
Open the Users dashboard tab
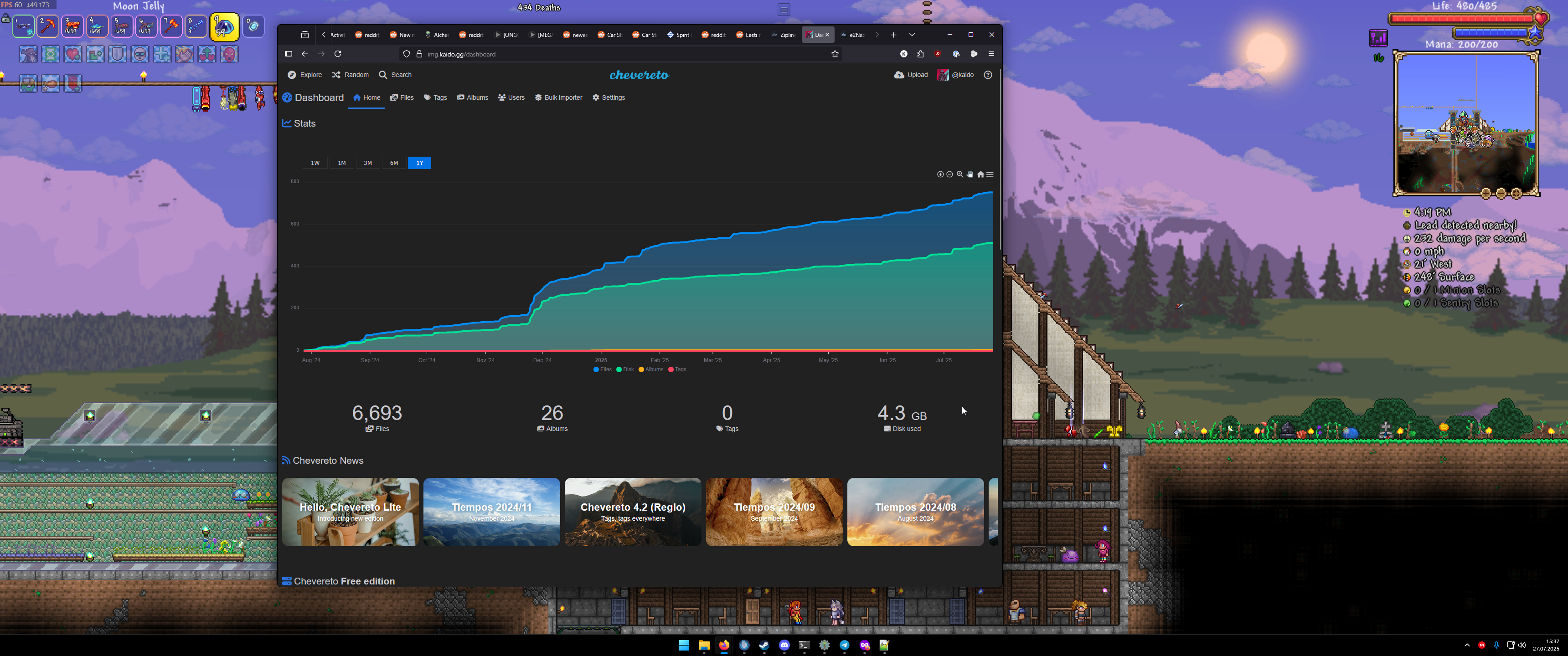pos(511,97)
